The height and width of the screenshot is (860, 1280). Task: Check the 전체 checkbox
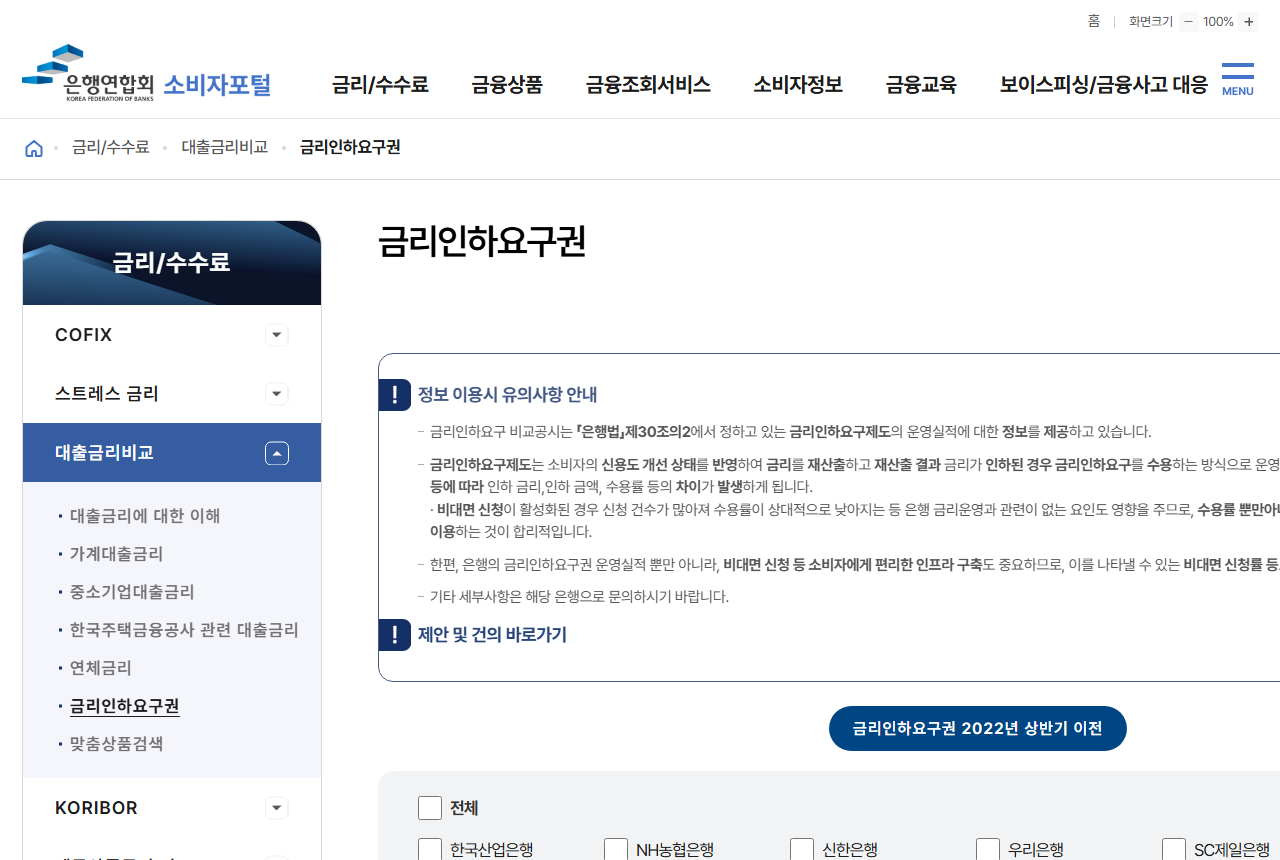click(430, 808)
